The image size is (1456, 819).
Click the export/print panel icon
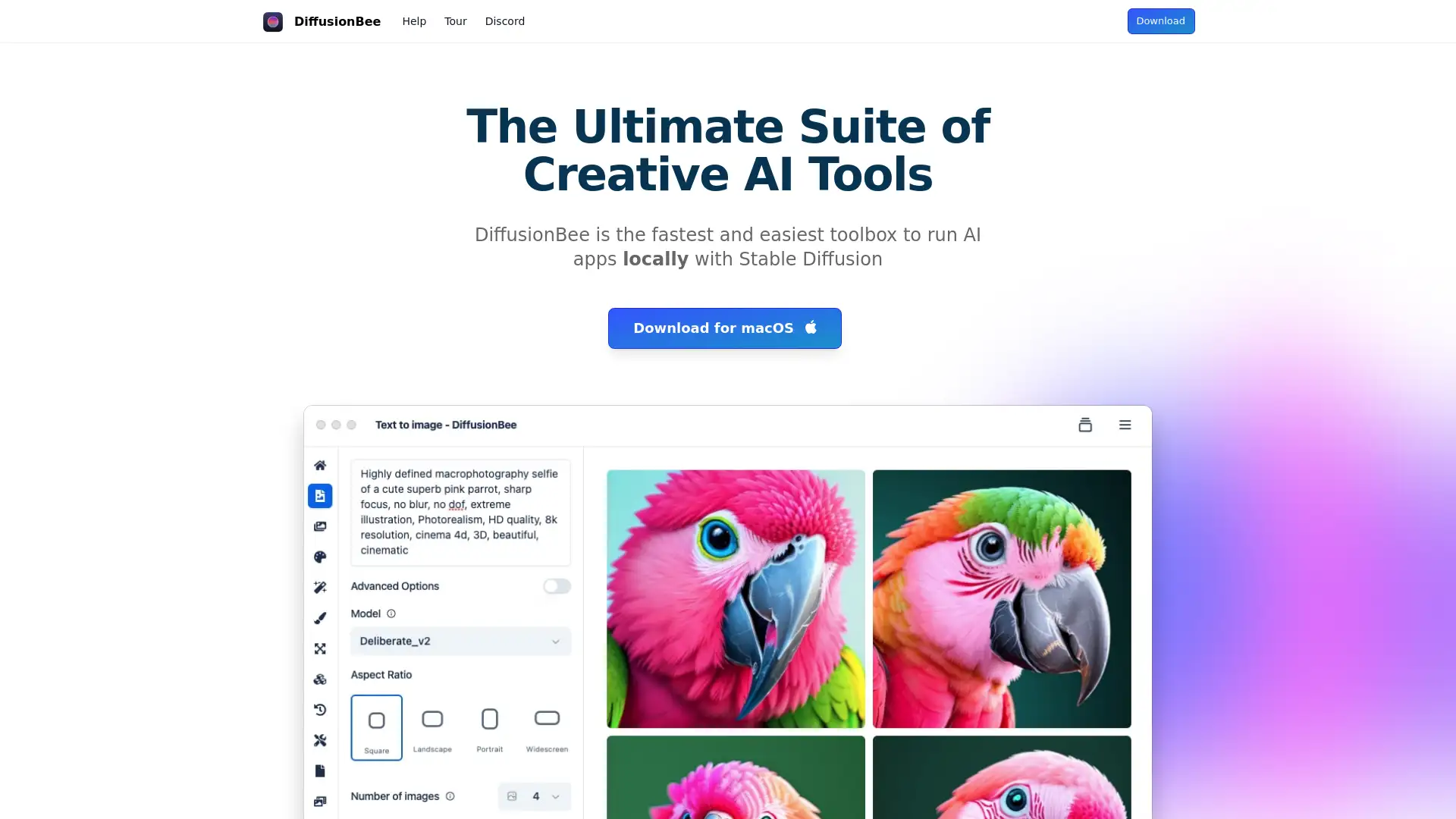click(1085, 424)
